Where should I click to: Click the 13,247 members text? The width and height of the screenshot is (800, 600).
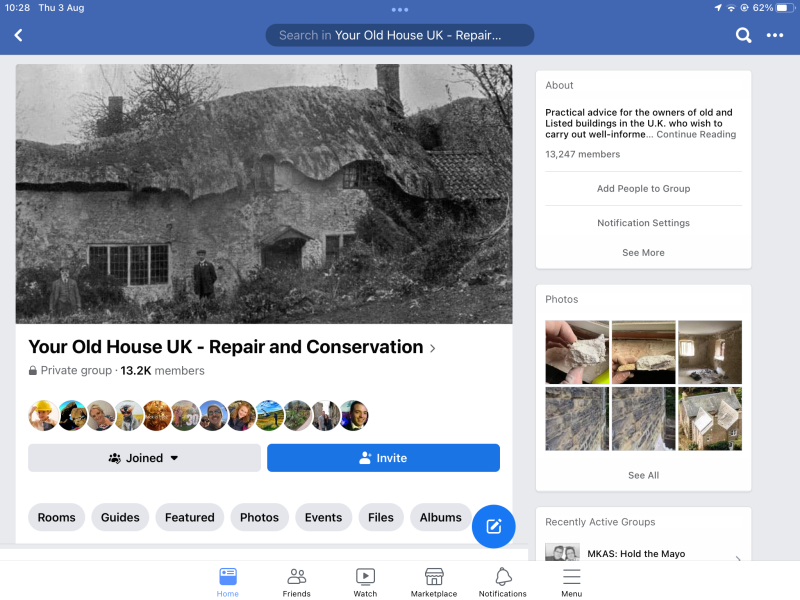(583, 154)
